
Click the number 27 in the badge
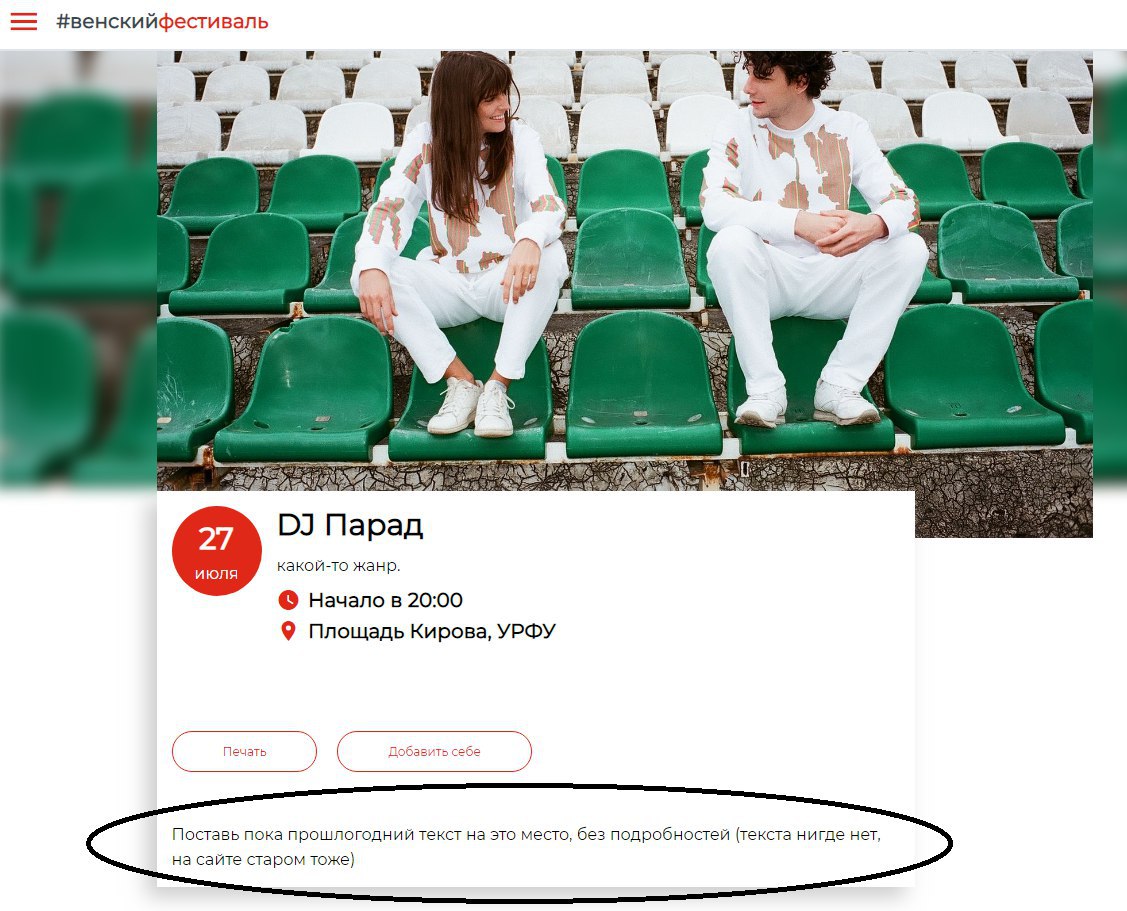point(216,539)
